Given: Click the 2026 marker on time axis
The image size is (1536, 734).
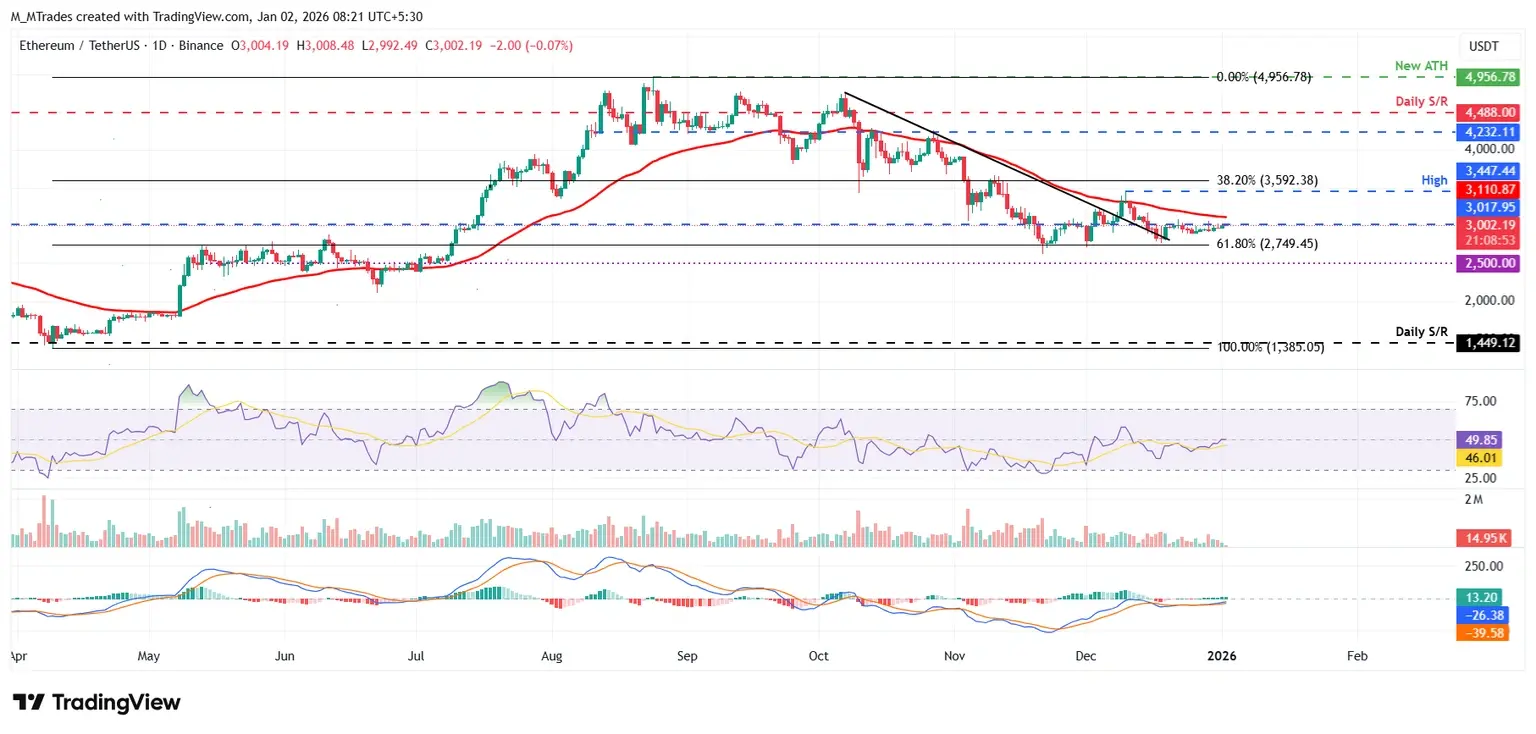Looking at the screenshot, I should 1221,657.
